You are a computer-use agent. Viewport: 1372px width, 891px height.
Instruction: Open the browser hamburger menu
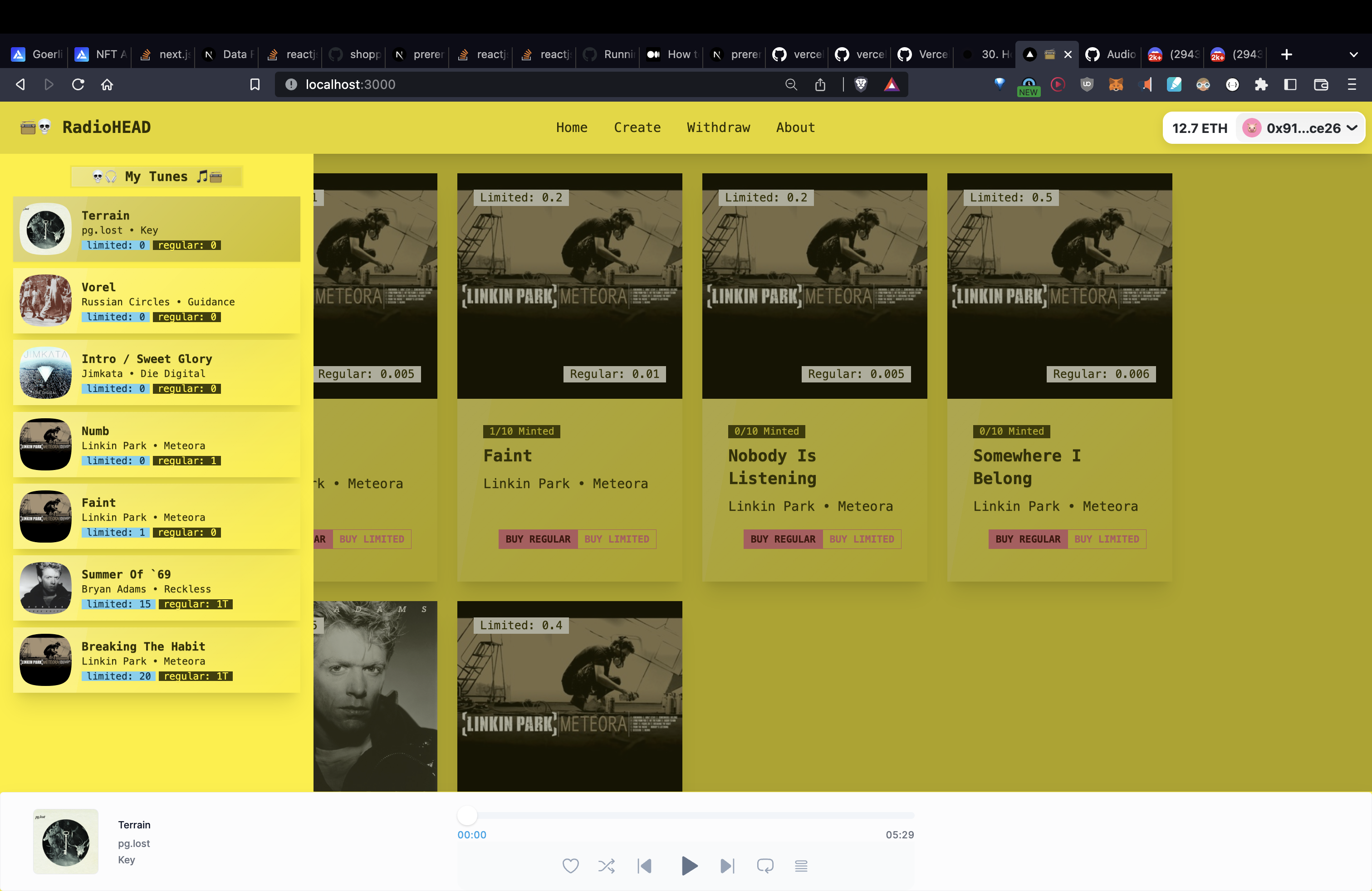pos(1352,85)
